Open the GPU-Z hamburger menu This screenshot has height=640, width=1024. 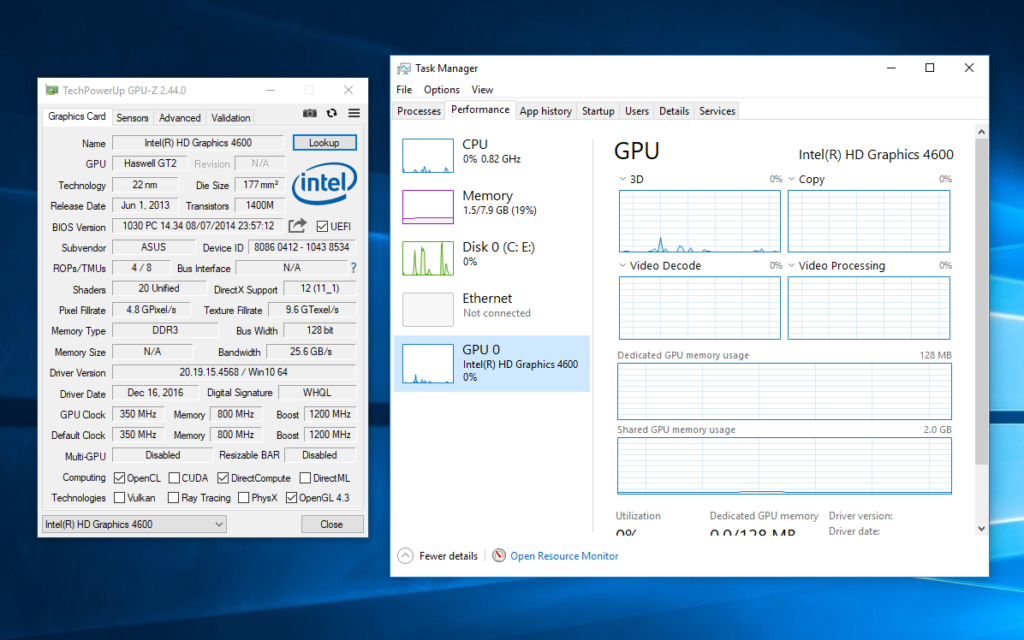coord(352,113)
